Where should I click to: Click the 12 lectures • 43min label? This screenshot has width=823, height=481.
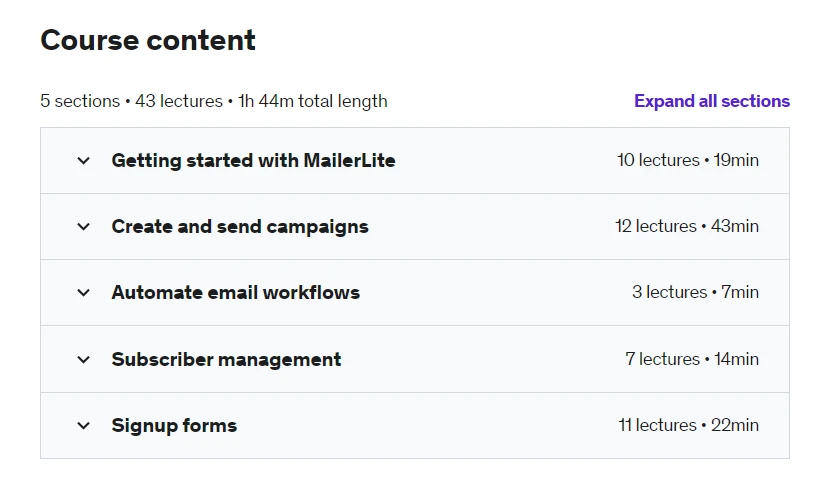tap(686, 227)
